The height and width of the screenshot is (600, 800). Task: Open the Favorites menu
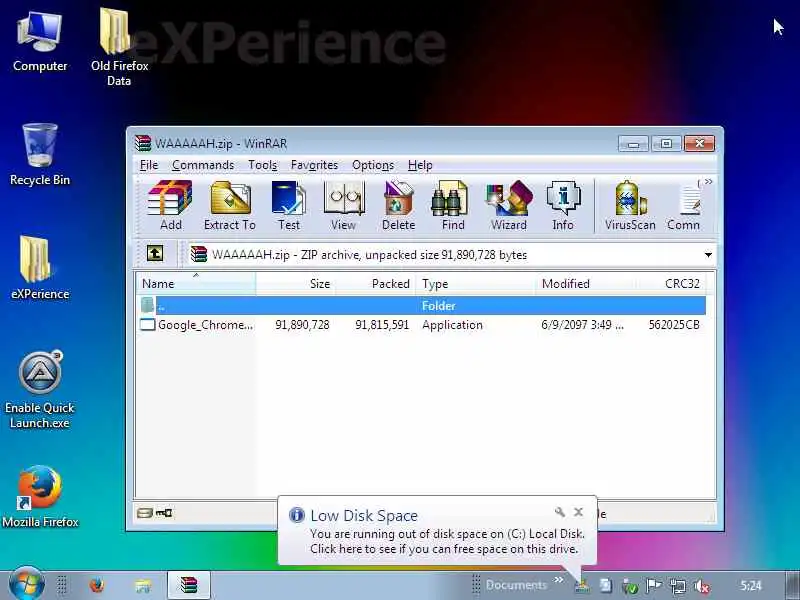314,165
